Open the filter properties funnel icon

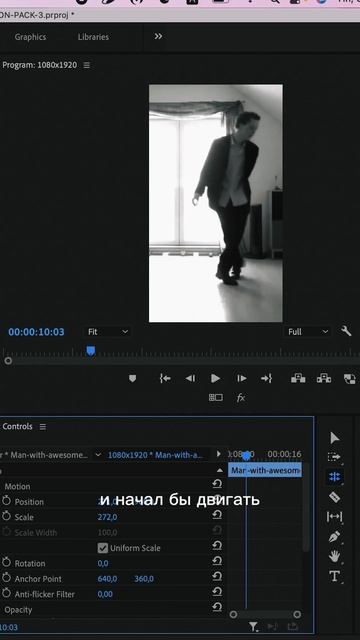point(253,627)
